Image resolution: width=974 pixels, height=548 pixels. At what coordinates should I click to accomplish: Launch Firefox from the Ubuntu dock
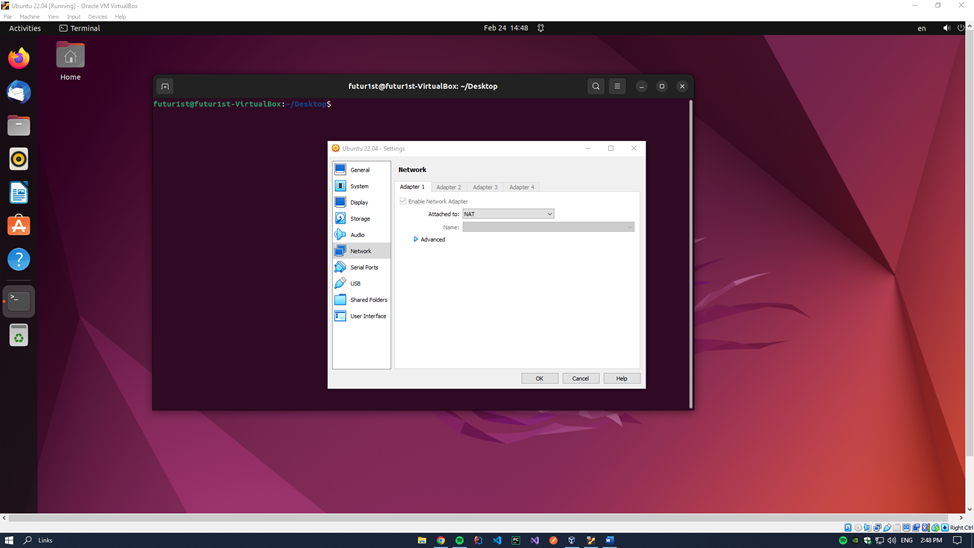(19, 58)
